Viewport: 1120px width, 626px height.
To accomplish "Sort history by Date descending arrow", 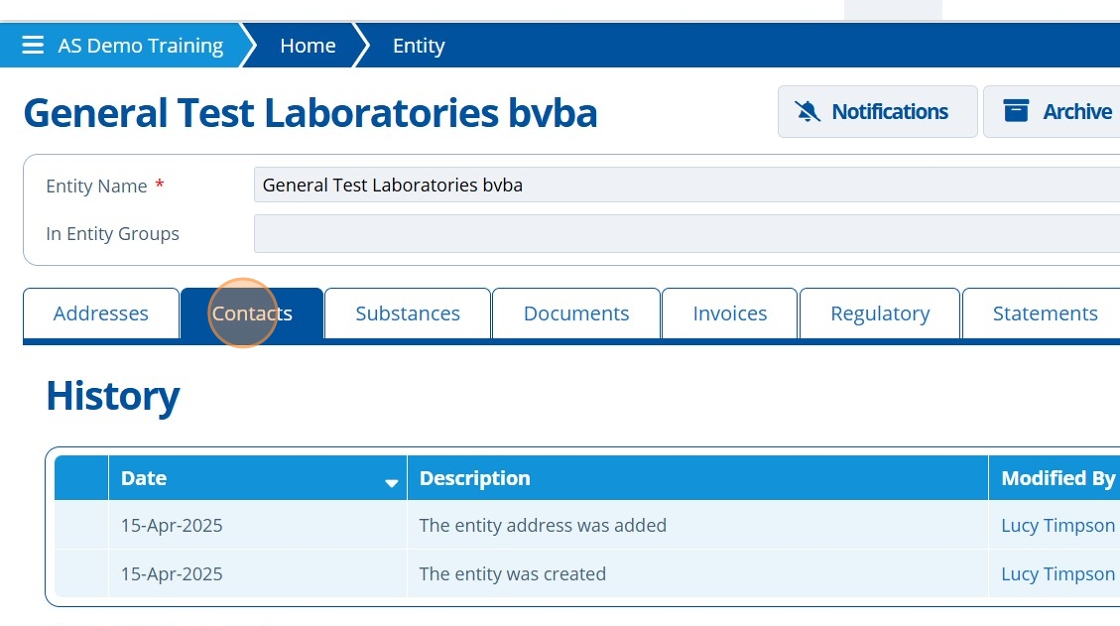I will click(391, 483).
